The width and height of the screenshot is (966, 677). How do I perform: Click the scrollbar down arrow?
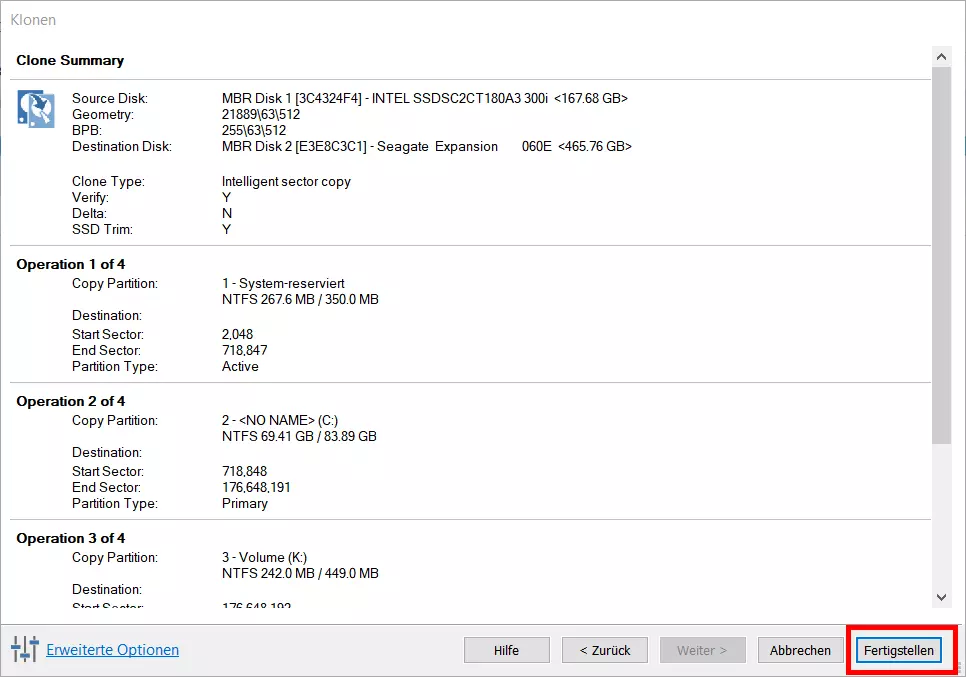coord(941,597)
